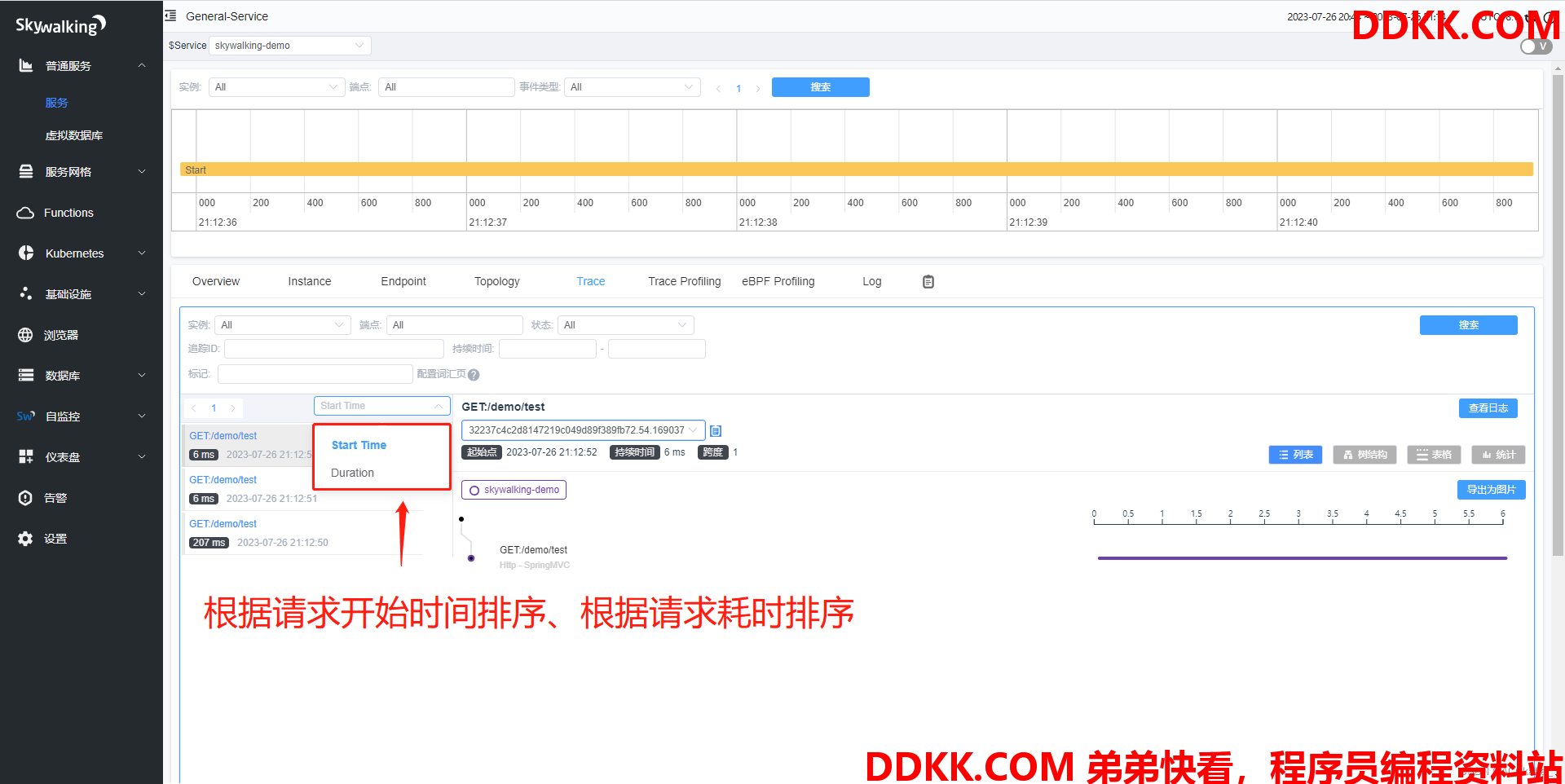Toggle the V switch at top right
The height and width of the screenshot is (784, 1565).
pos(1536,46)
